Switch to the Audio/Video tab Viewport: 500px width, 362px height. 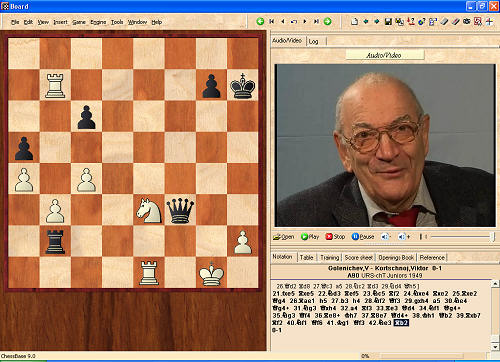pos(287,41)
